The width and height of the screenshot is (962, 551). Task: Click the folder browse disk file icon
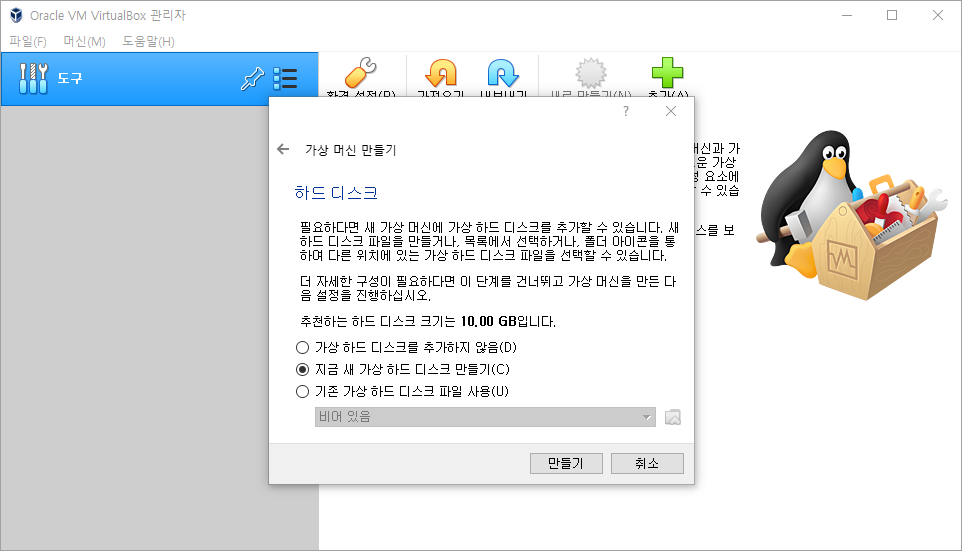click(x=673, y=417)
